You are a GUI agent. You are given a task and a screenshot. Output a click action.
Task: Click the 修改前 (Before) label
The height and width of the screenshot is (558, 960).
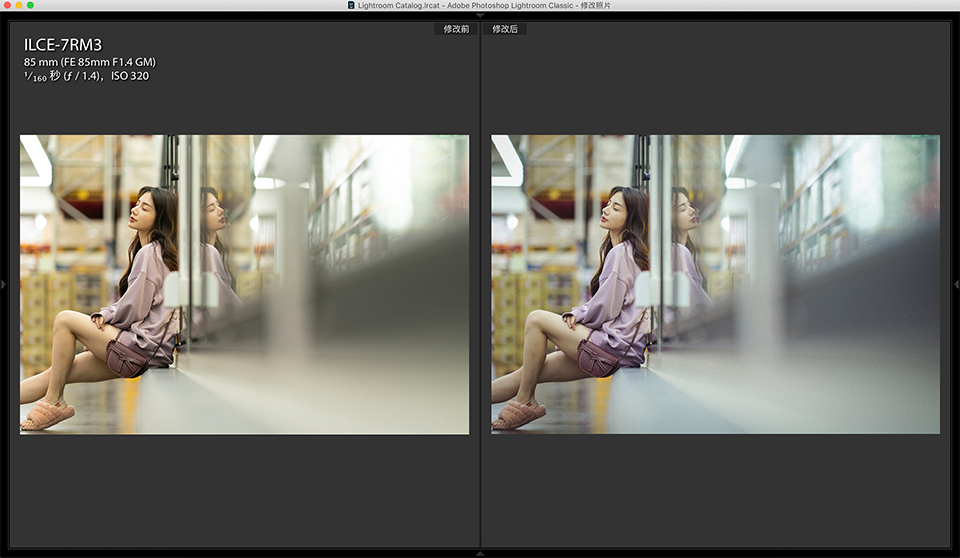pyautogui.click(x=456, y=29)
